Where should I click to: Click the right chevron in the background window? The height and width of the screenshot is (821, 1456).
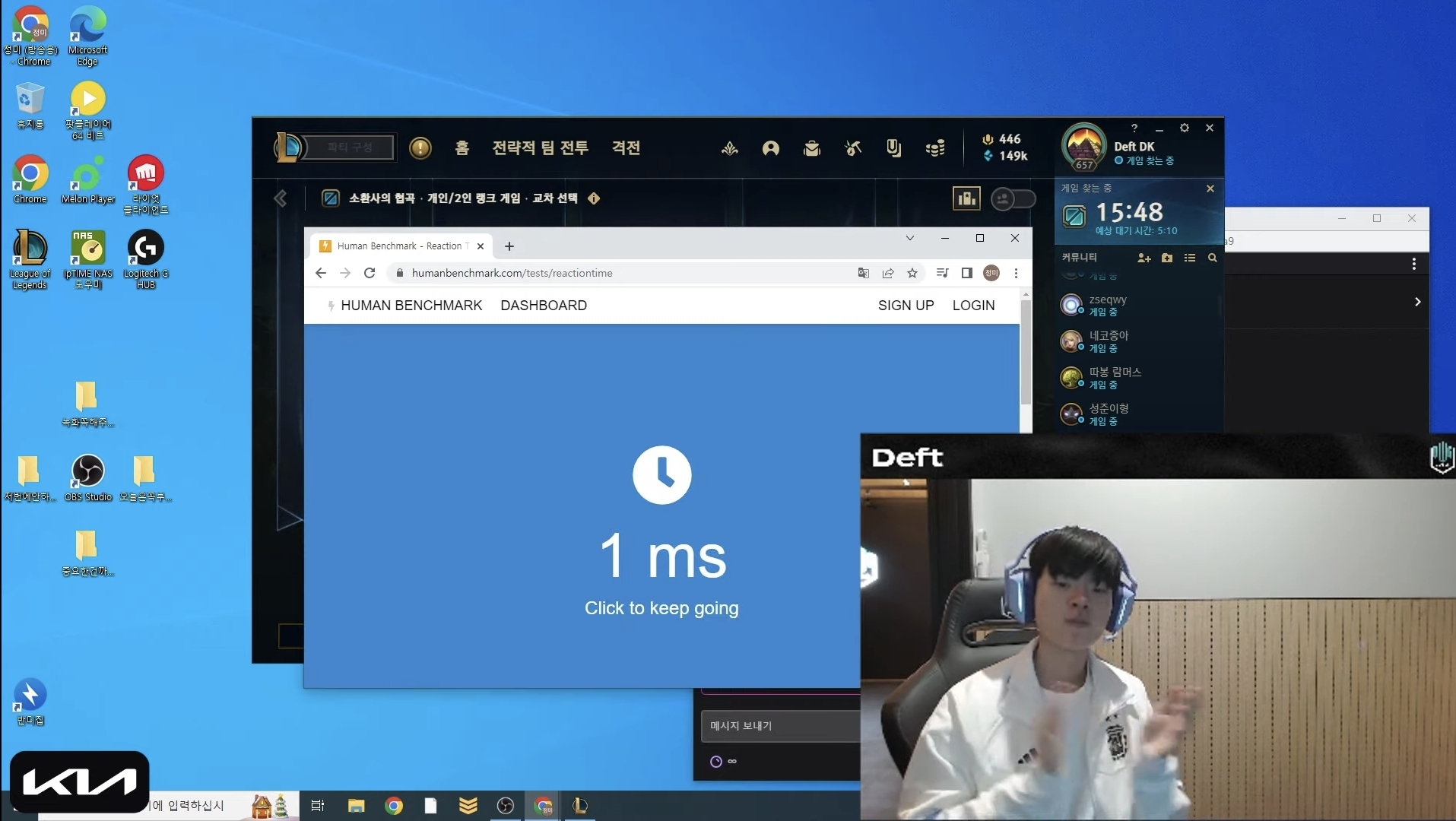click(1418, 302)
